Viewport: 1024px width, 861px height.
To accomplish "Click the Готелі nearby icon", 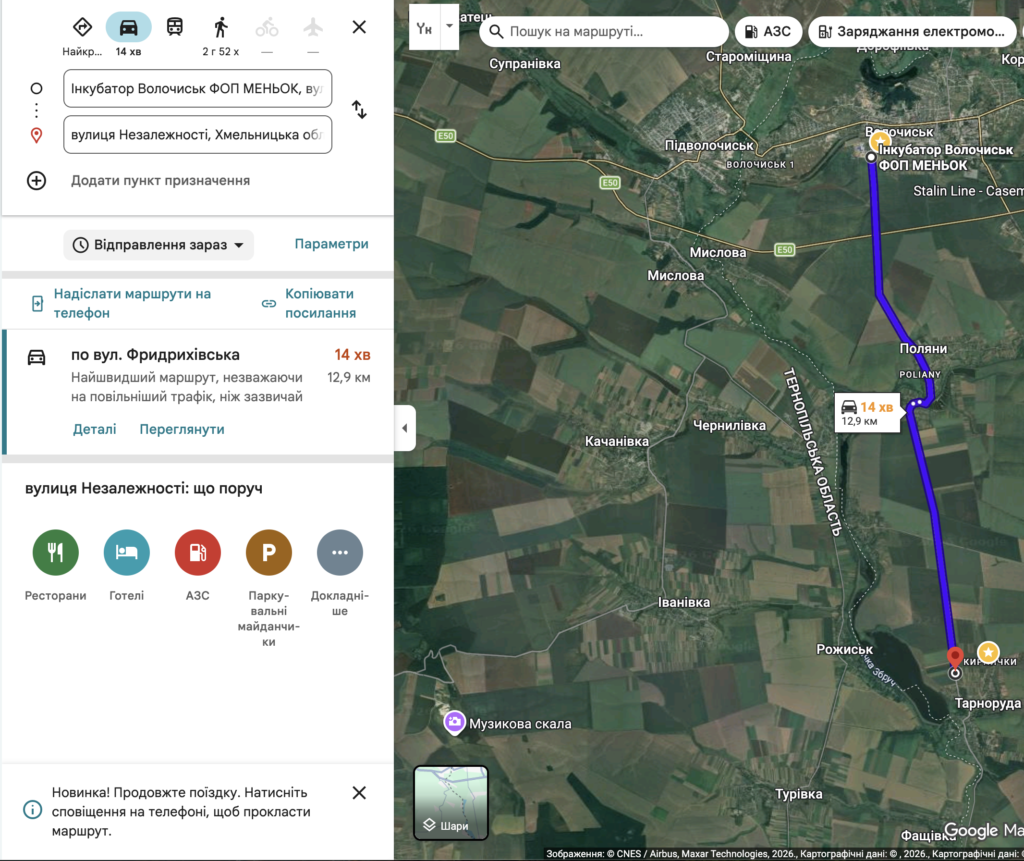I will pos(127,553).
